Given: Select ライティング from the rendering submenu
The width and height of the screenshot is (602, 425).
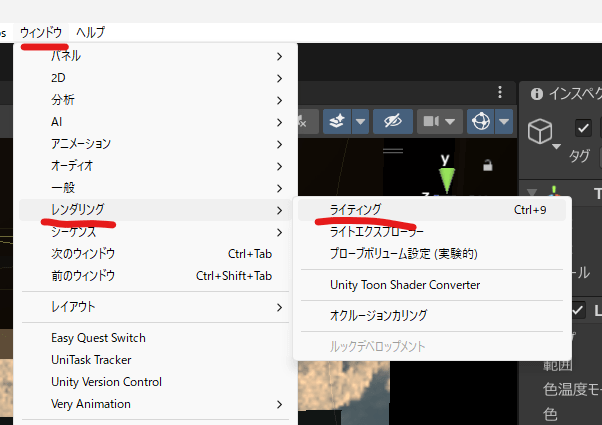Looking at the screenshot, I should (355, 209).
